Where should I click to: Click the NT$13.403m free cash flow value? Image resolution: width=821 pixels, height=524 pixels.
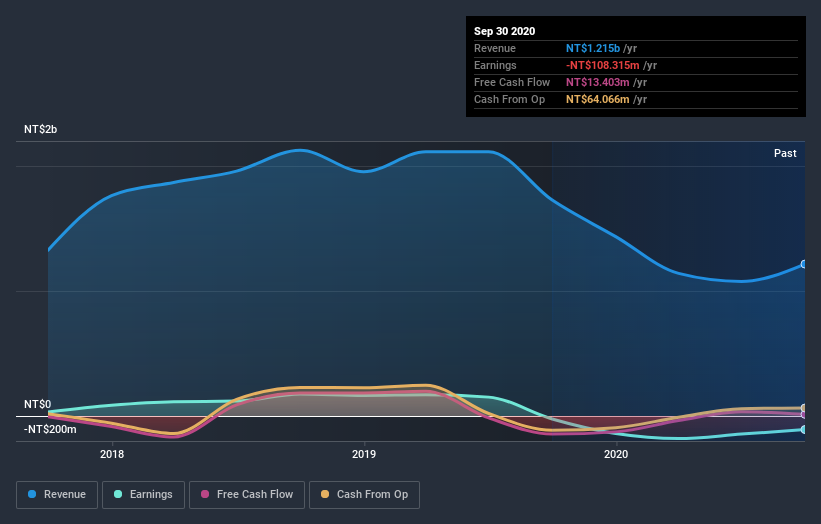point(597,82)
